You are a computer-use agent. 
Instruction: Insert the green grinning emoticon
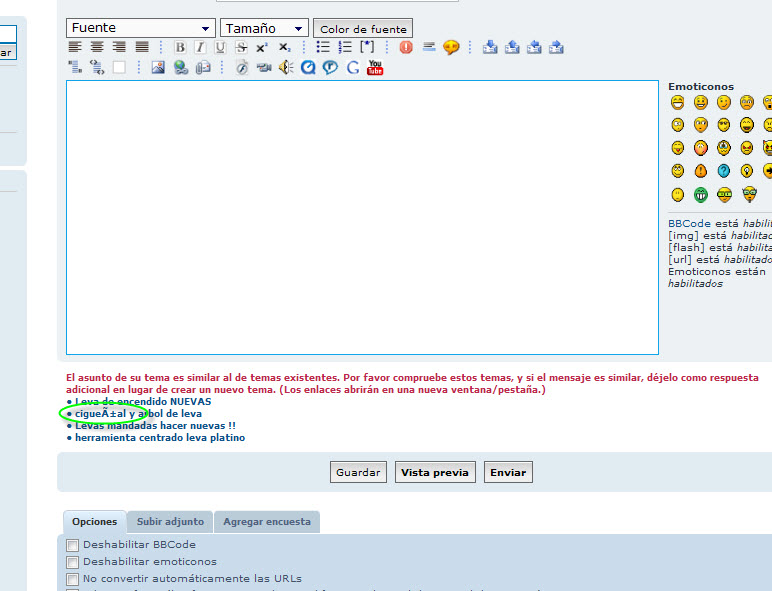(701, 195)
